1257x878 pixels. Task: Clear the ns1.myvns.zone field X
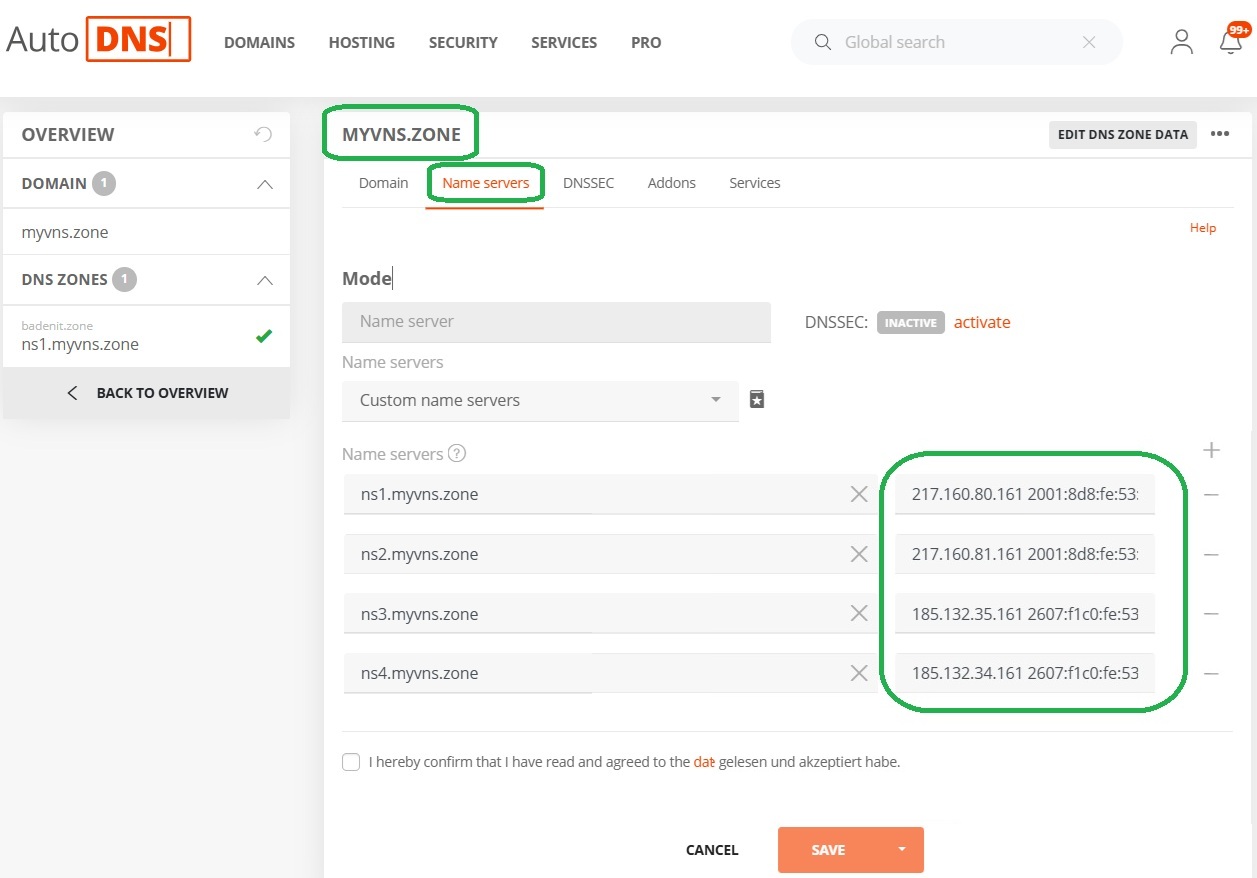[859, 494]
